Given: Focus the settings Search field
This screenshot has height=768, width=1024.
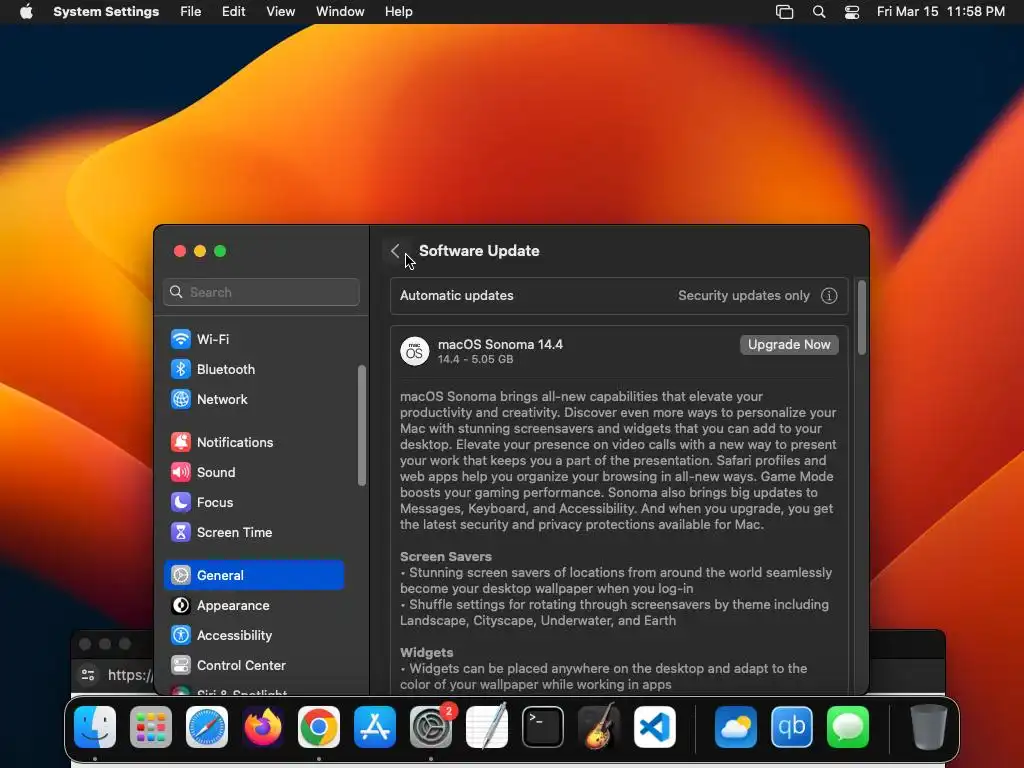Looking at the screenshot, I should pyautogui.click(x=261, y=292).
